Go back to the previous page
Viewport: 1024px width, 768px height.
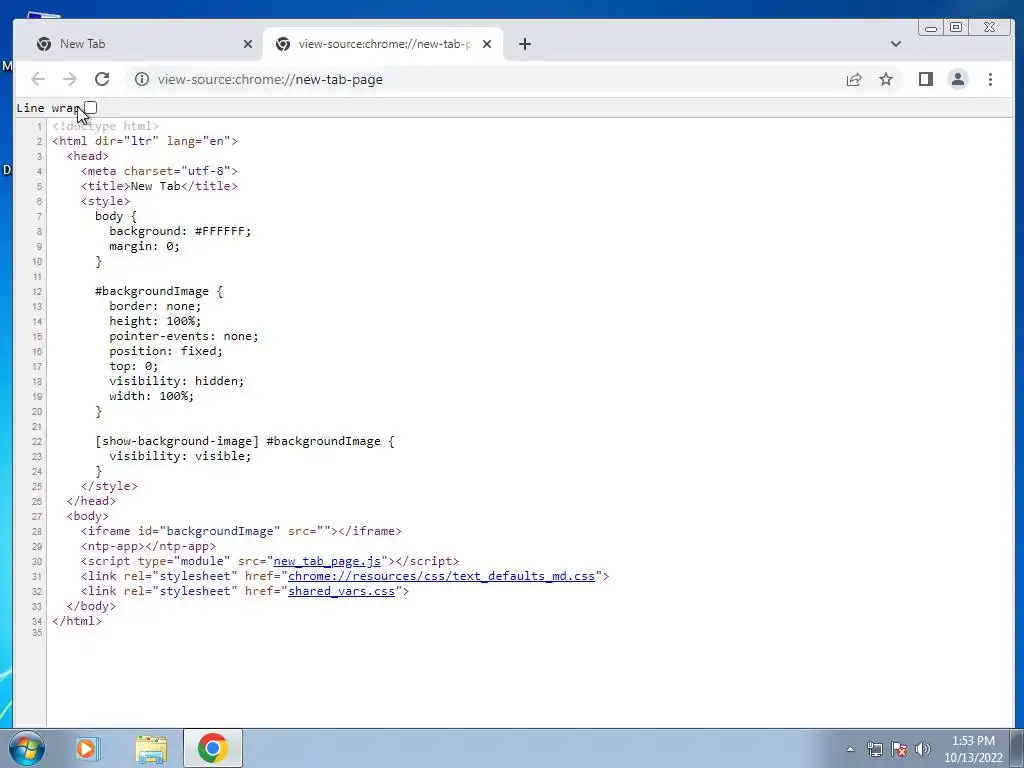[x=38, y=79]
